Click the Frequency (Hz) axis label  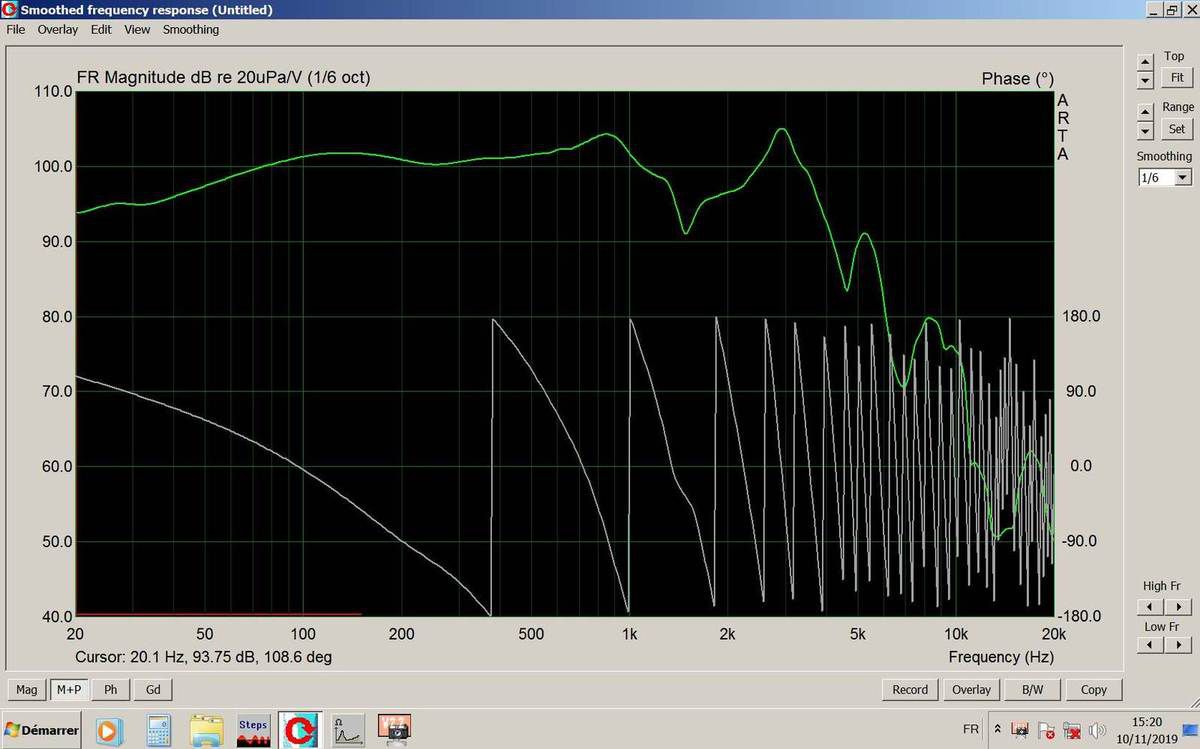click(1001, 657)
